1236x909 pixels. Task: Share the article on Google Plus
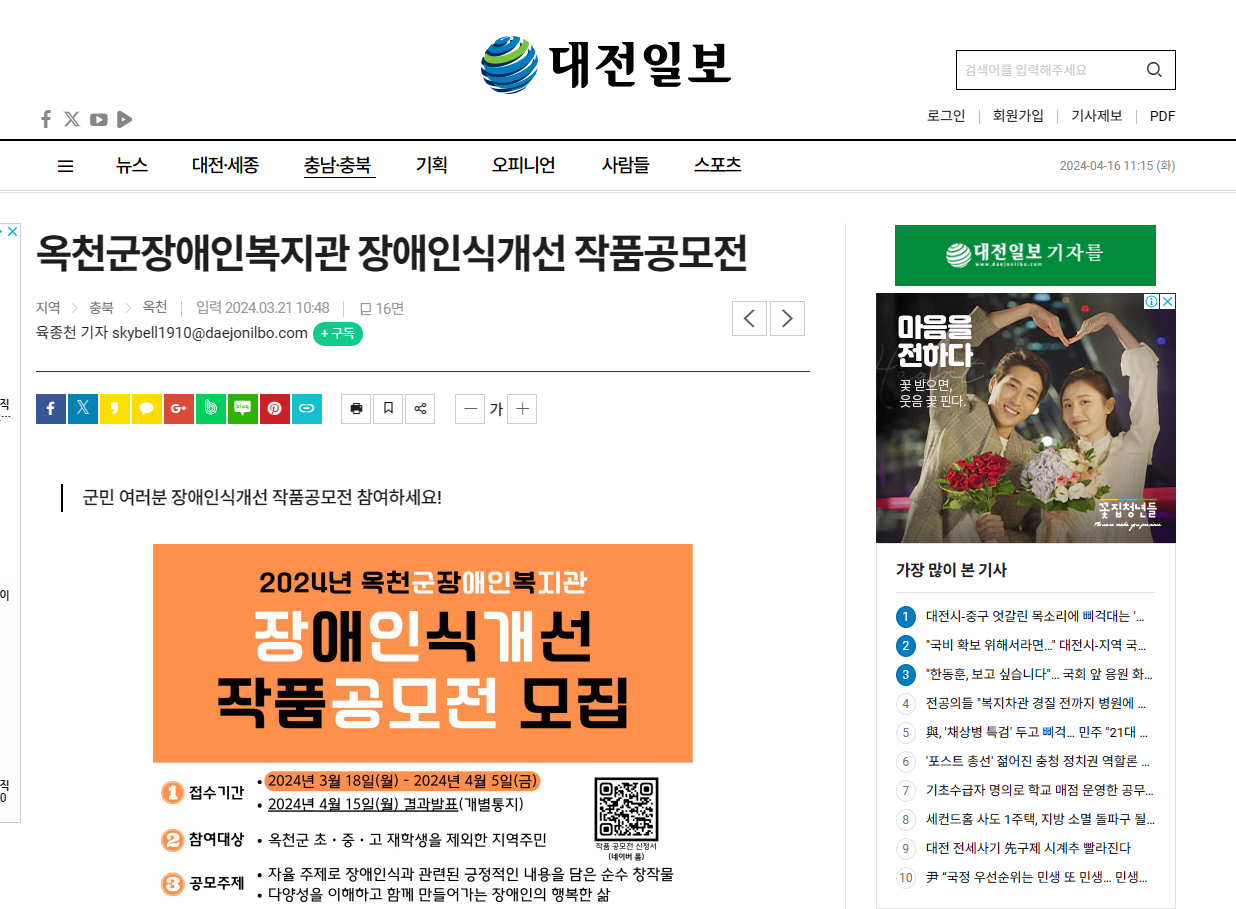(178, 408)
